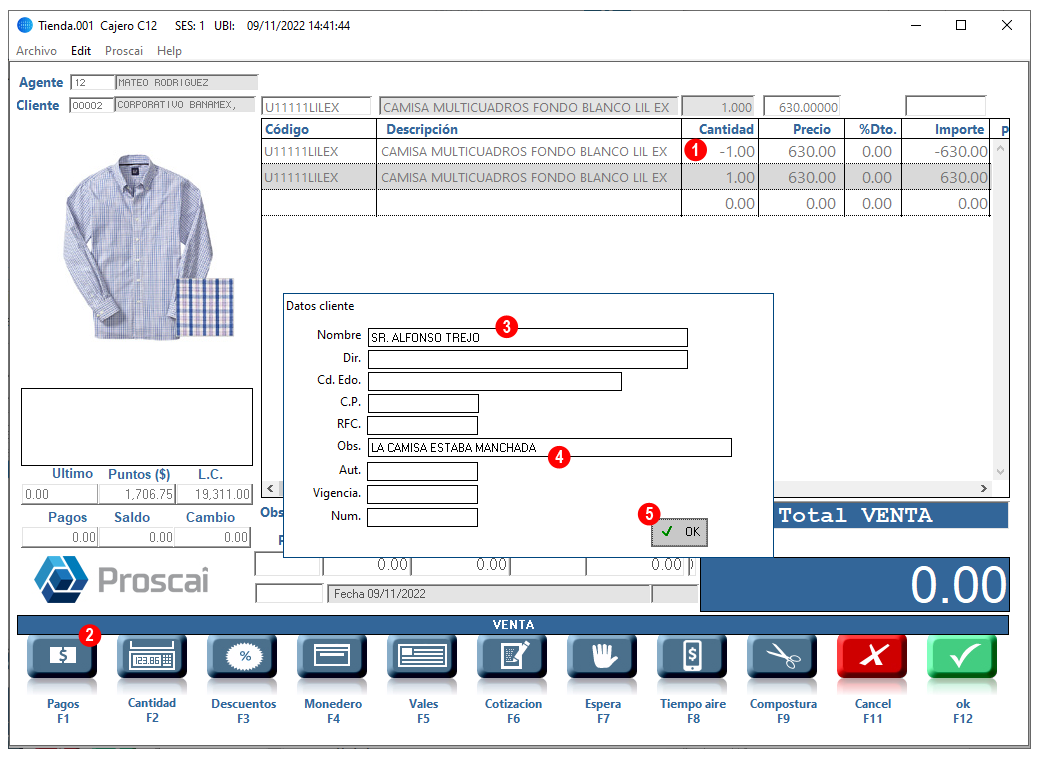
Task: Click the Ultimo value field 0.00
Action: tap(60, 495)
